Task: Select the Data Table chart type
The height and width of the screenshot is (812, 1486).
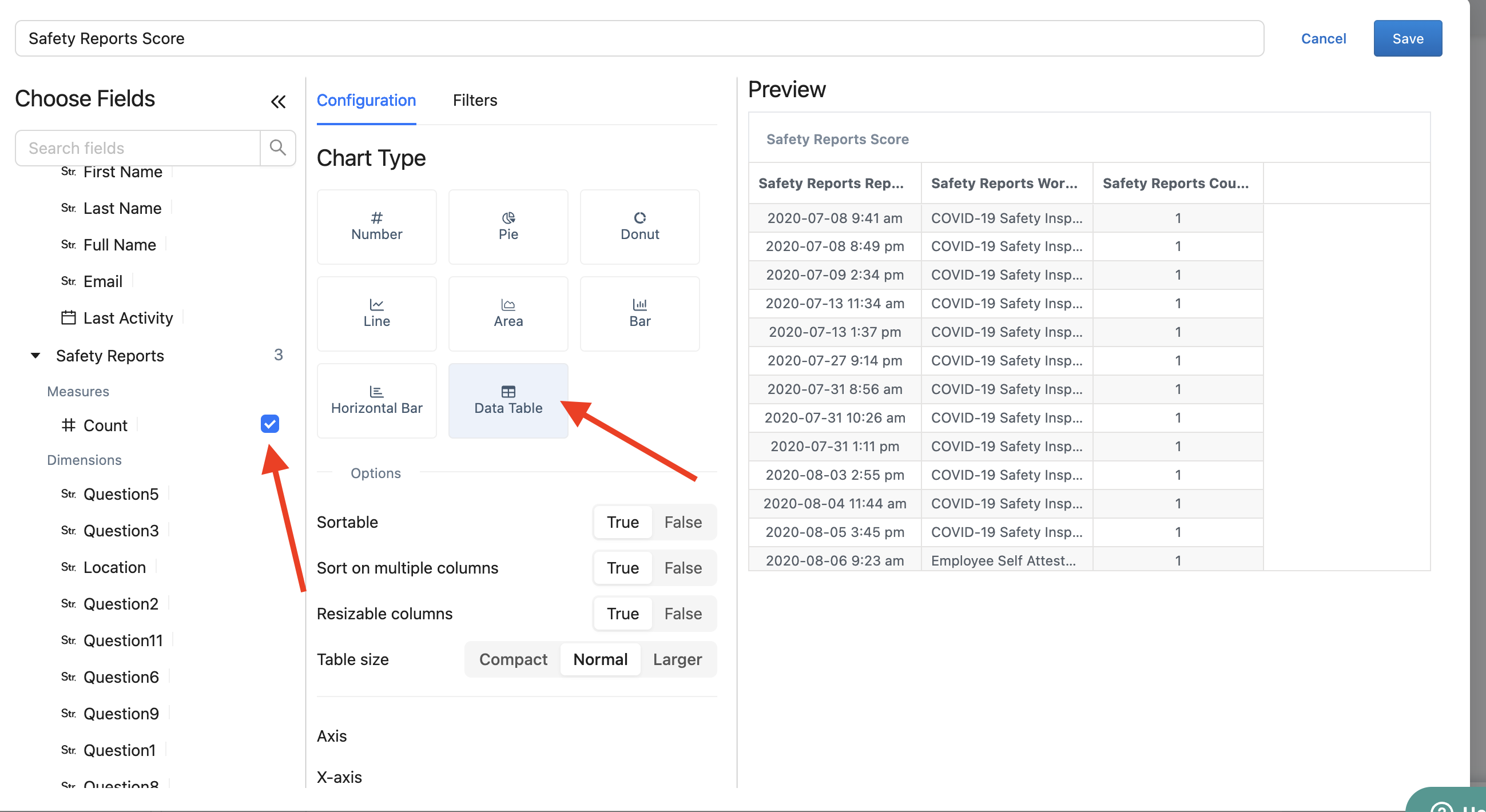Action: coord(508,400)
